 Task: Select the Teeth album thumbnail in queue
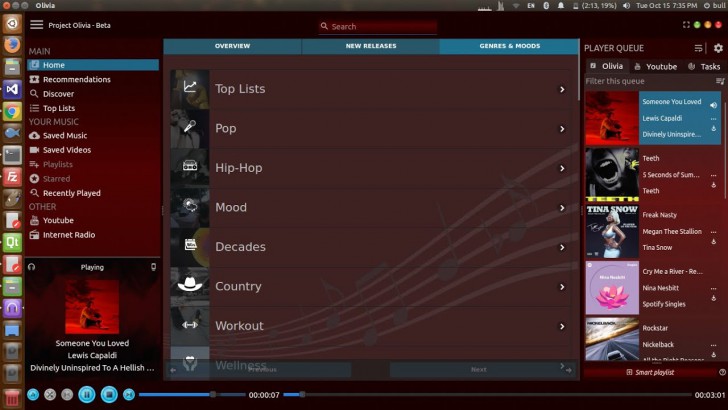point(612,175)
